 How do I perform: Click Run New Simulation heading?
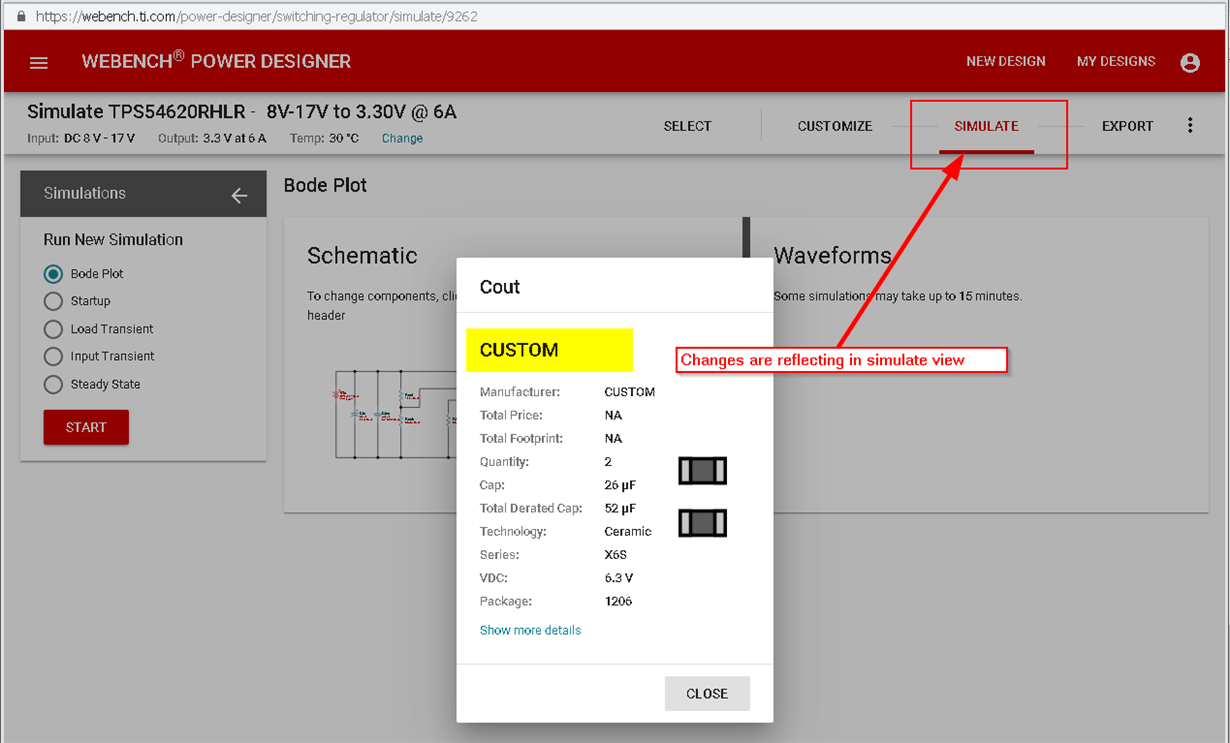[113, 240]
